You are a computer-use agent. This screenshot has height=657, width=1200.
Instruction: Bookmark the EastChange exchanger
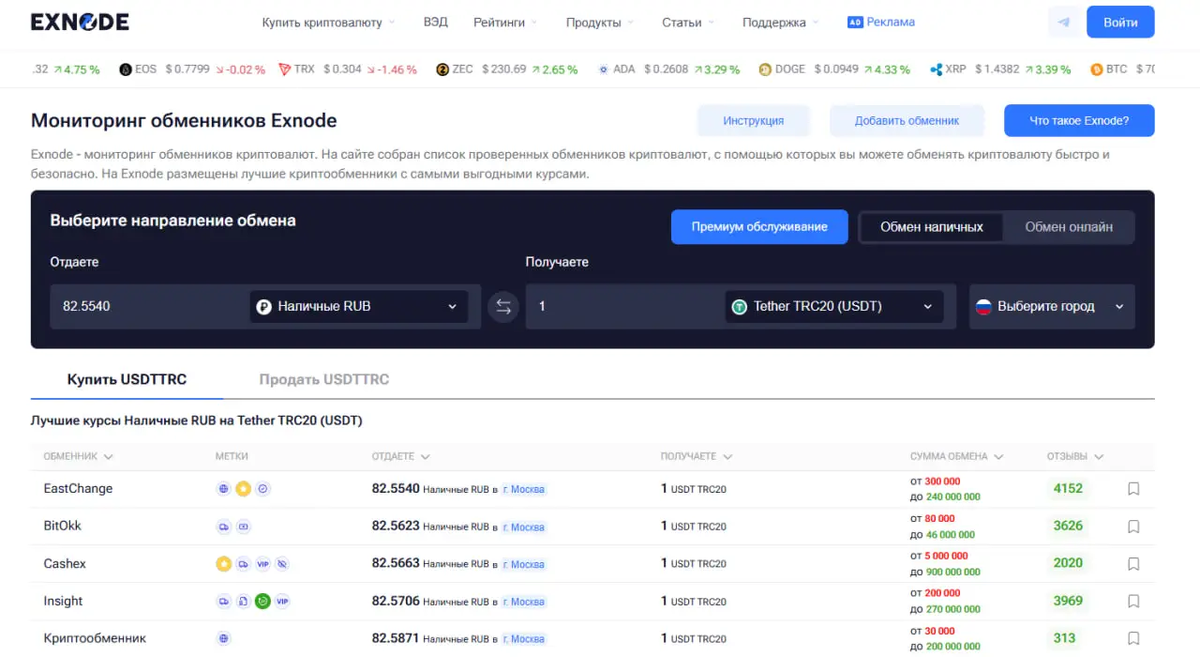click(x=1133, y=489)
